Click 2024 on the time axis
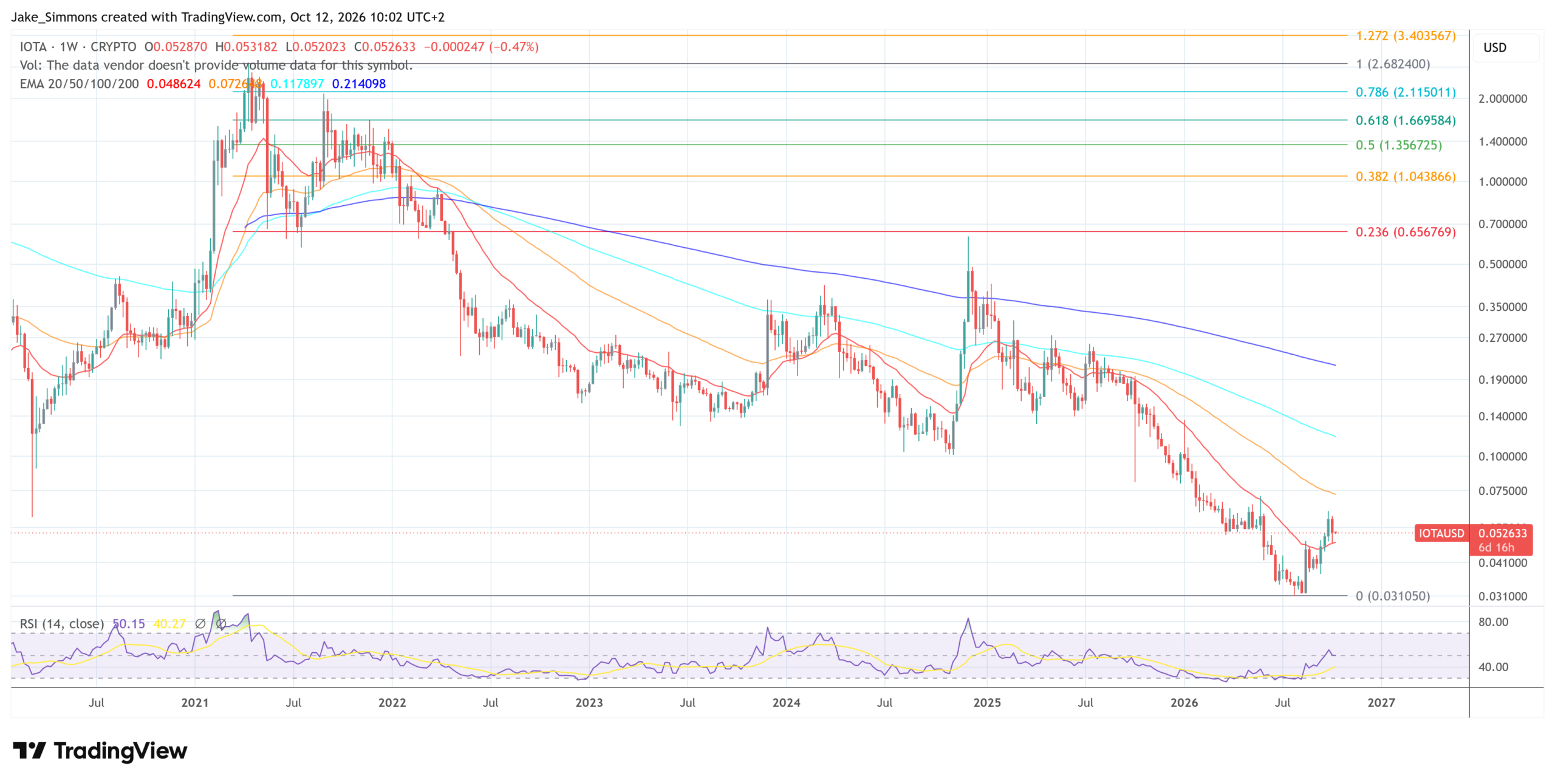The height and width of the screenshot is (784, 1555). (x=786, y=703)
